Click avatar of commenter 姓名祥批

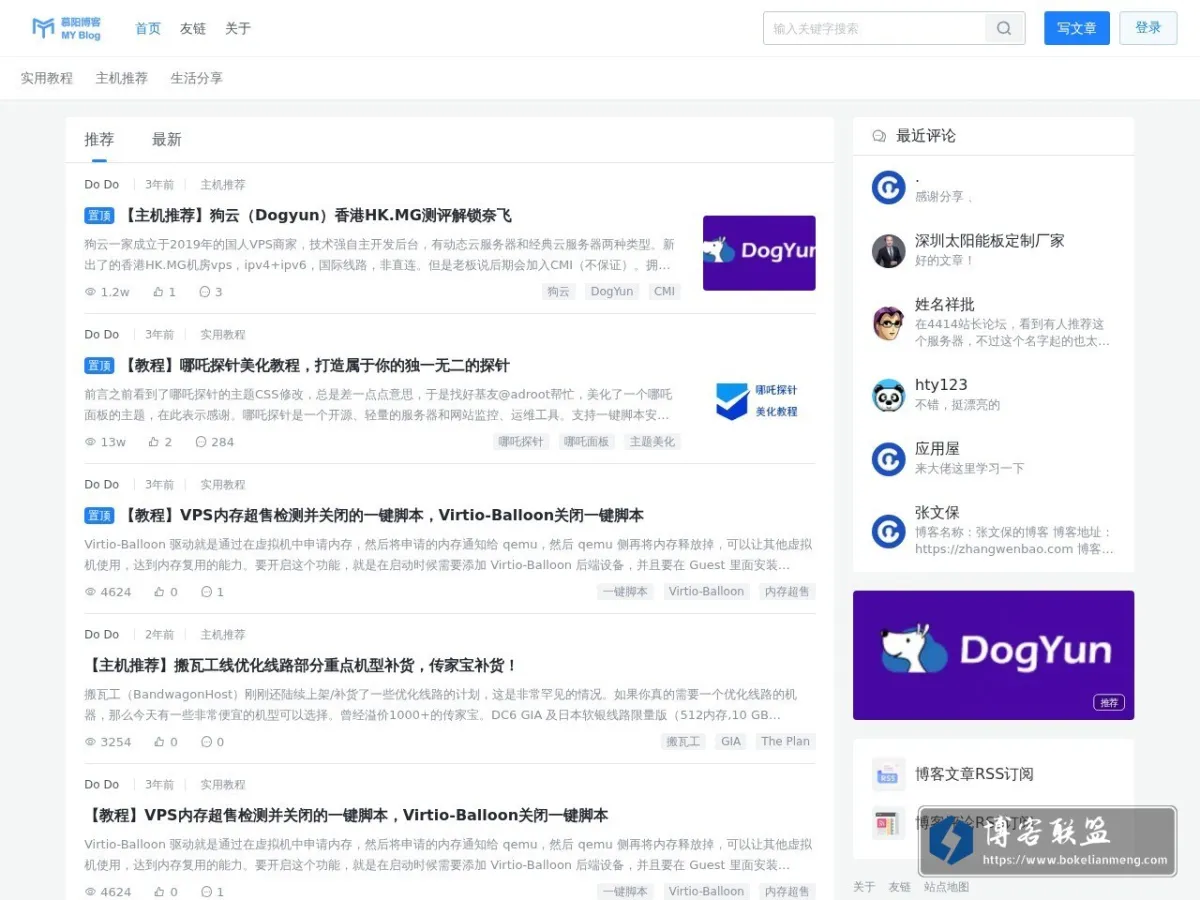click(x=888, y=324)
